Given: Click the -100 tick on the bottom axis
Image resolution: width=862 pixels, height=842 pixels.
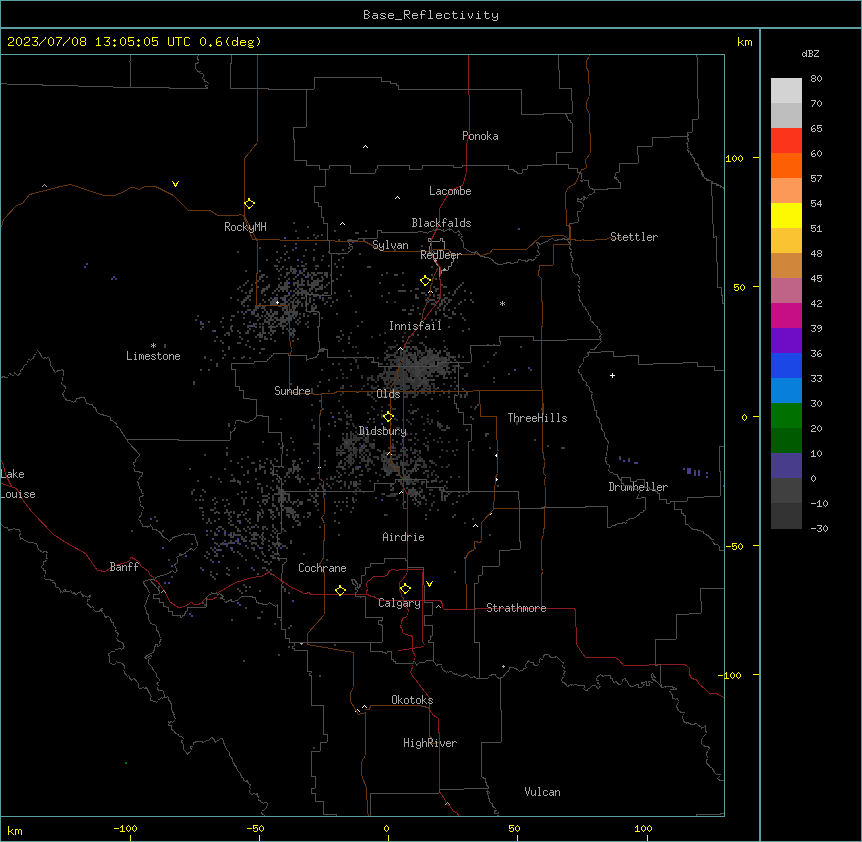Looking at the screenshot, I should (125, 828).
